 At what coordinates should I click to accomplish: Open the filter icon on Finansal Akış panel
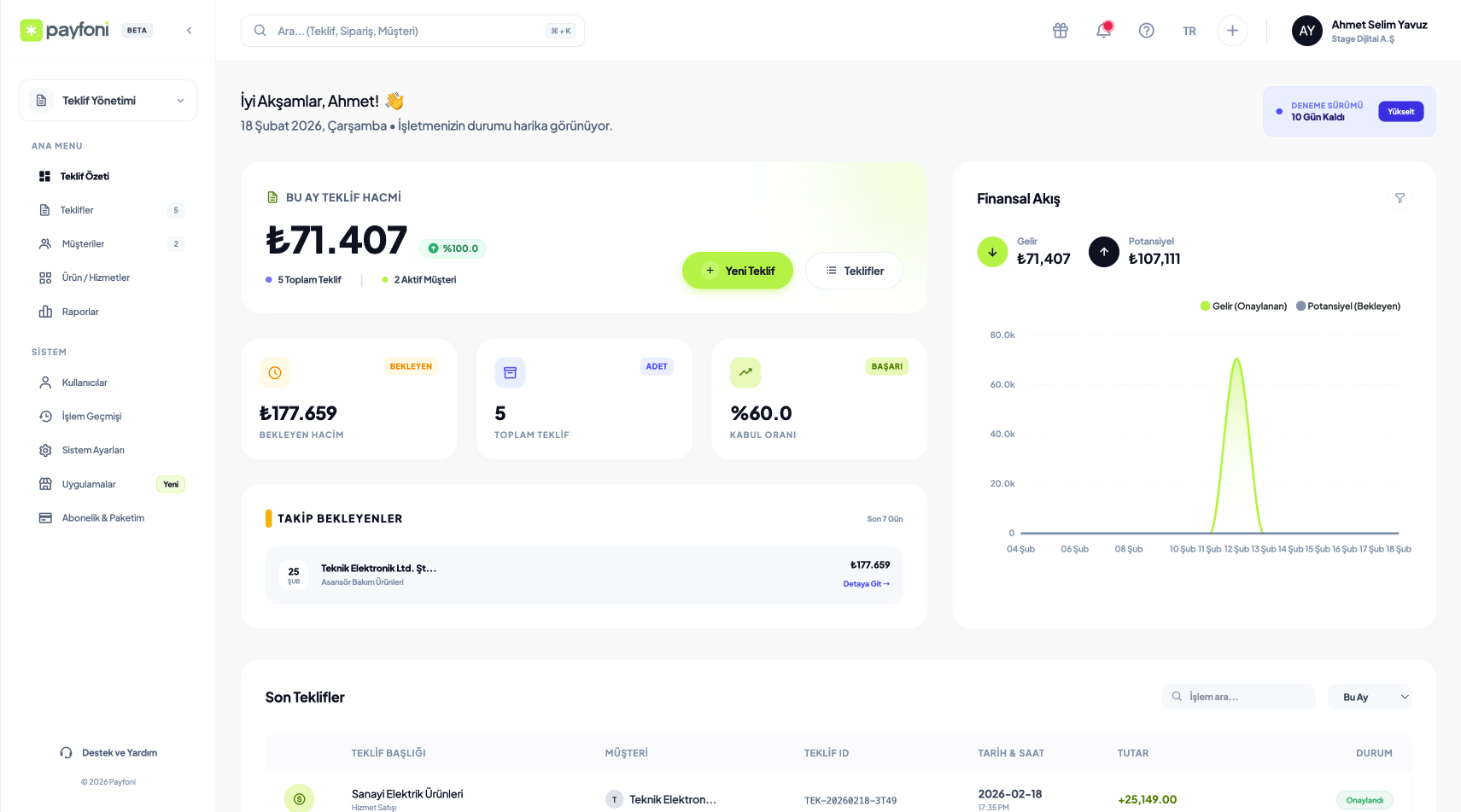[1400, 197]
